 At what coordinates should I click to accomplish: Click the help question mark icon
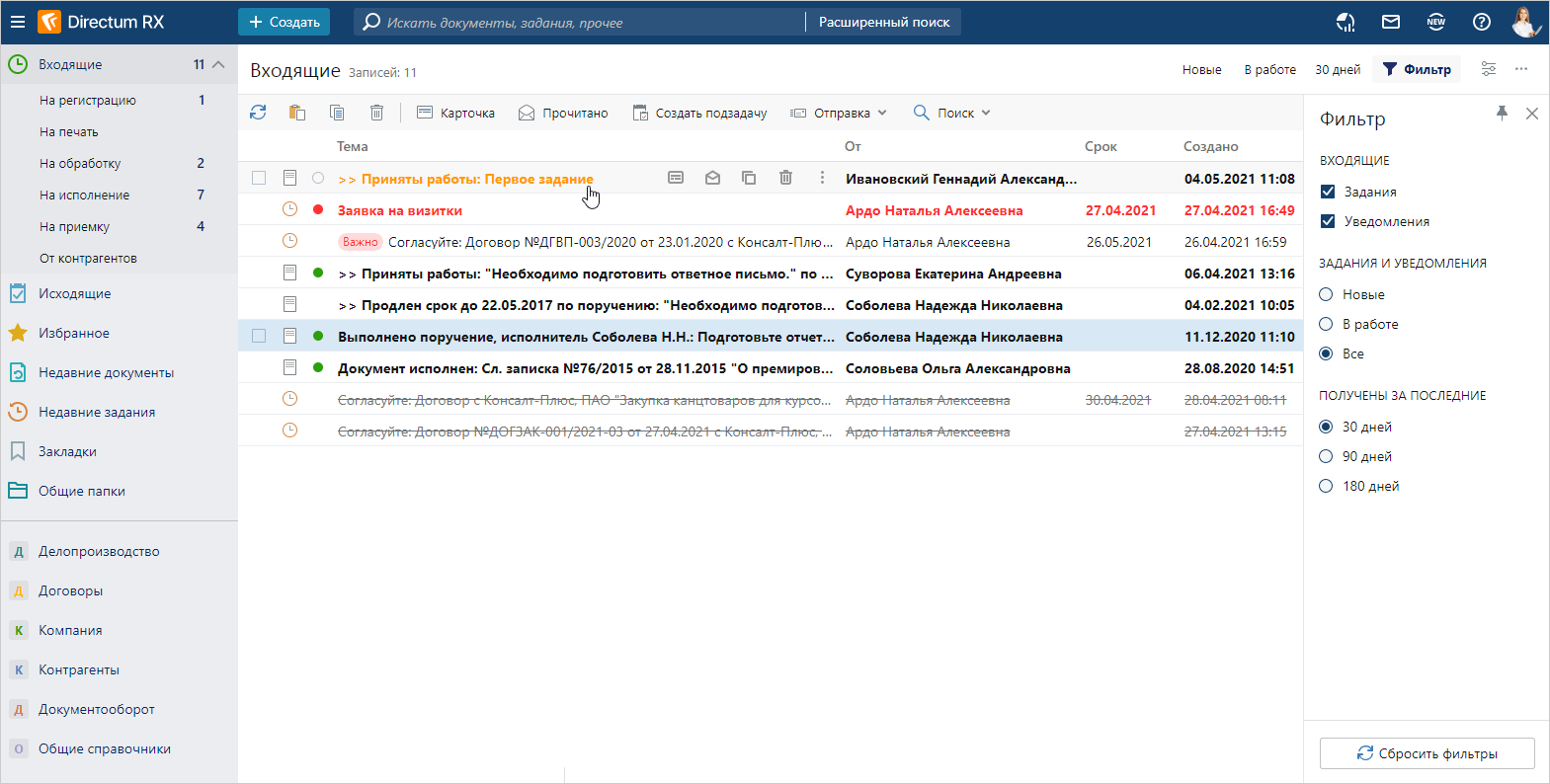point(1481,22)
